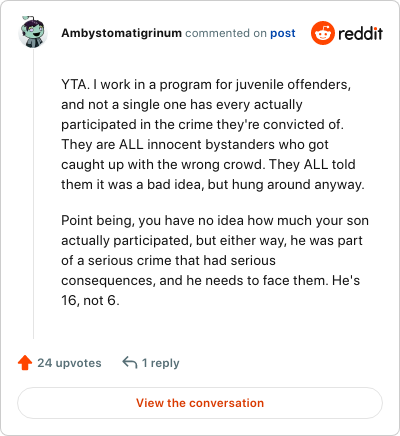
Task: Click the orange Reddit Snoo logo
Action: (x=322, y=33)
